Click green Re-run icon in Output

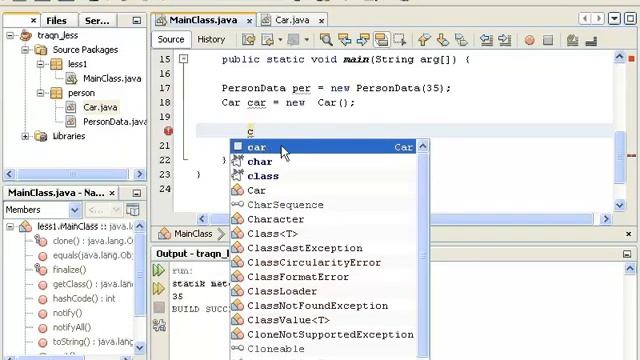click(158, 270)
